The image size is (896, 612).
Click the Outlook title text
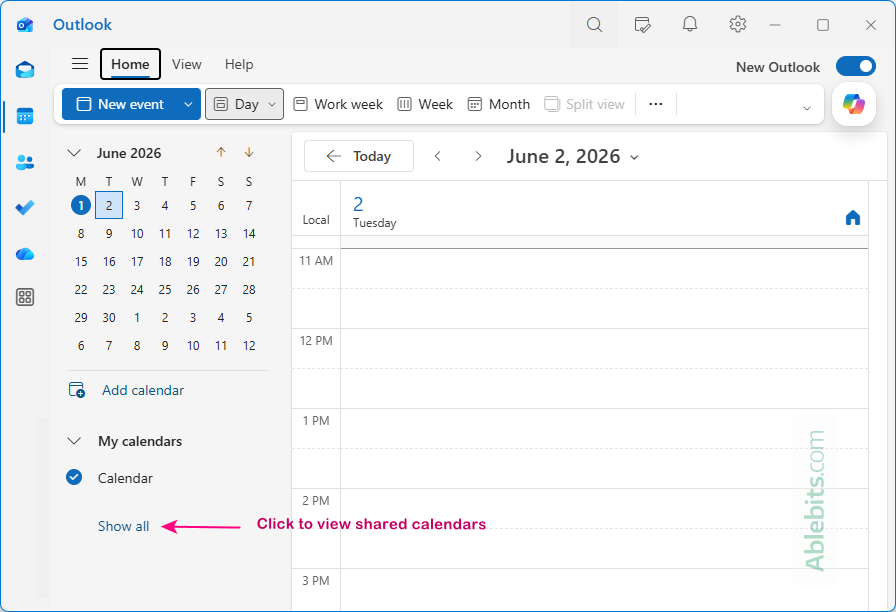[x=82, y=25]
